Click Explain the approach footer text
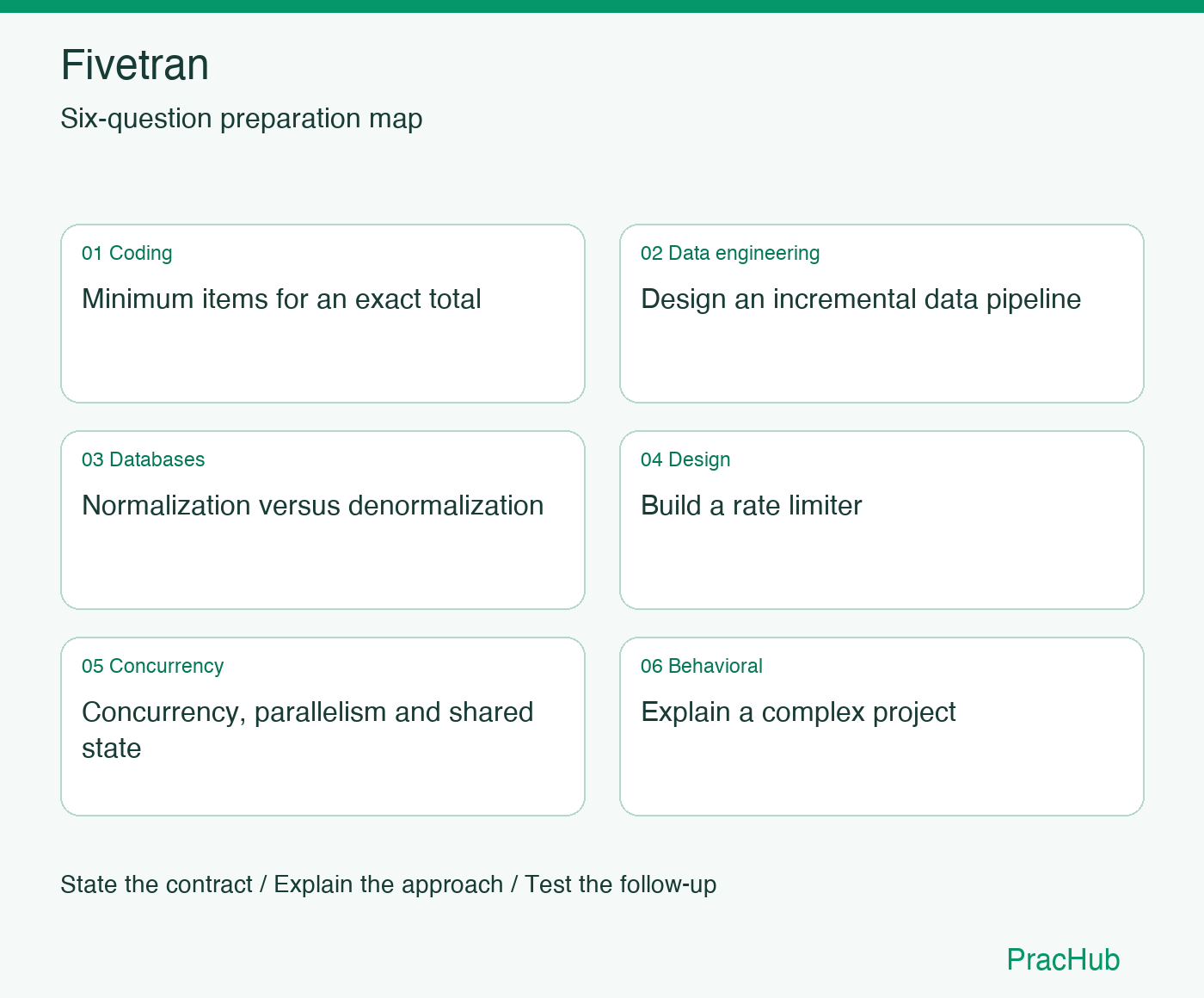Screen dimensions: 1204x998 tap(389, 884)
